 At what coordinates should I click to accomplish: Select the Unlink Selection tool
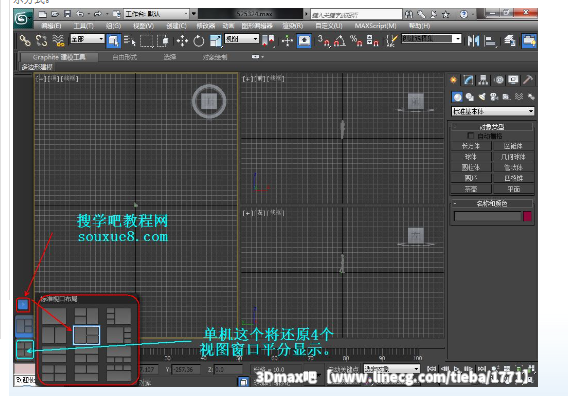pos(41,40)
